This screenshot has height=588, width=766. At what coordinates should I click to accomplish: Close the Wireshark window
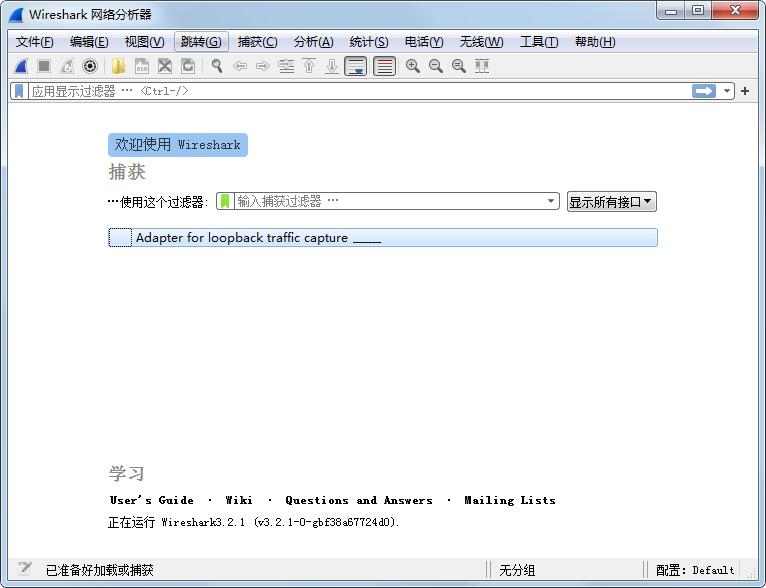pyautogui.click(x=735, y=11)
